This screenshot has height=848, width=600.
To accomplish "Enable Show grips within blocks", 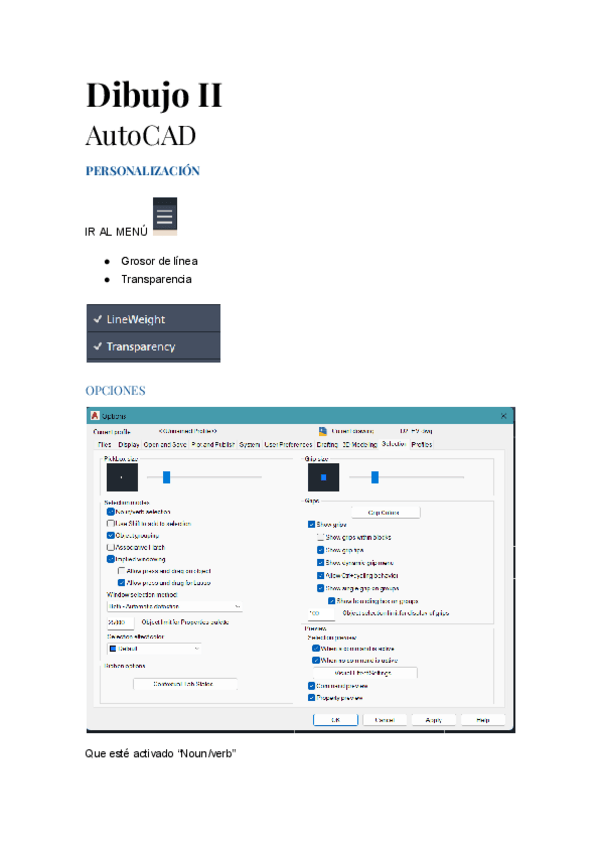I will click(x=320, y=538).
